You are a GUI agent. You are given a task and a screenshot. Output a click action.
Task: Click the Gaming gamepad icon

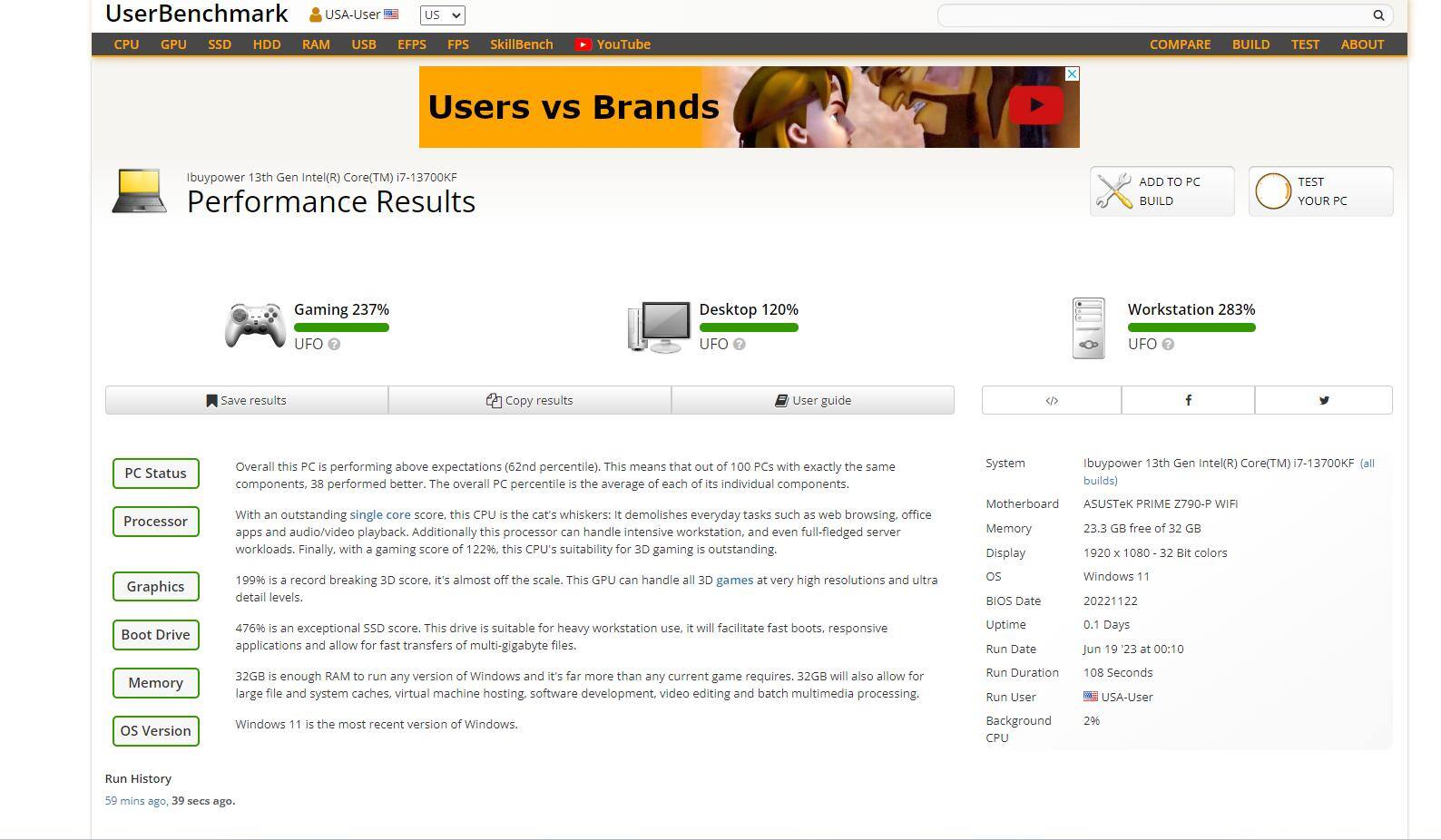tap(255, 325)
